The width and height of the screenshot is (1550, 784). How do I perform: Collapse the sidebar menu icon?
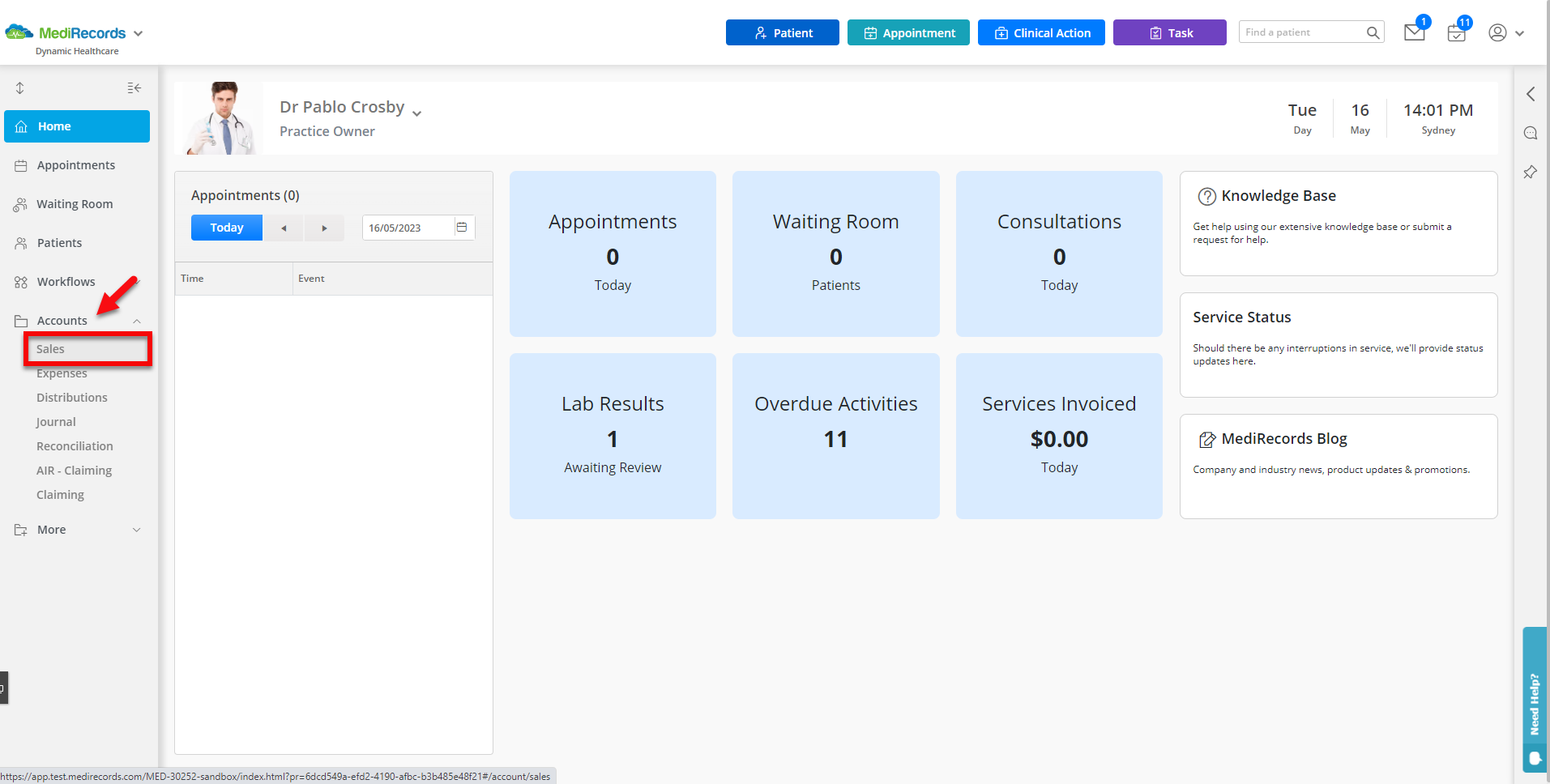135,87
